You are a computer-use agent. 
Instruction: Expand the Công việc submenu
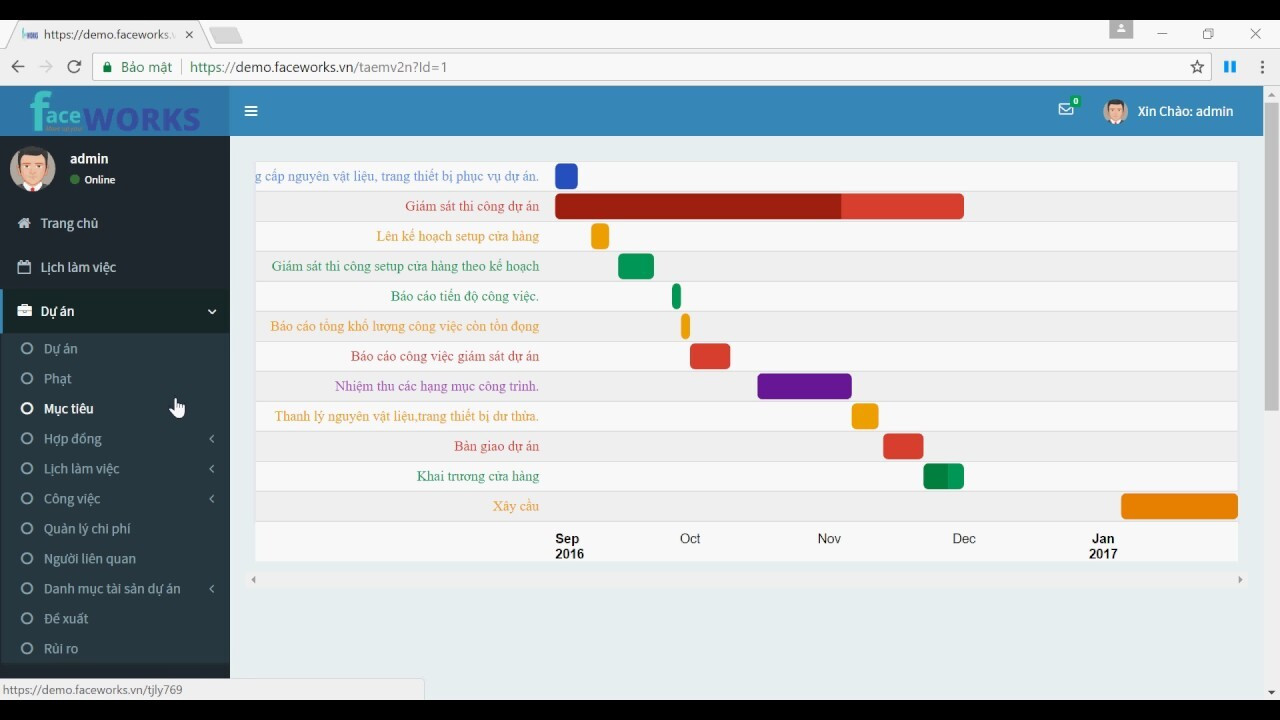(72, 499)
